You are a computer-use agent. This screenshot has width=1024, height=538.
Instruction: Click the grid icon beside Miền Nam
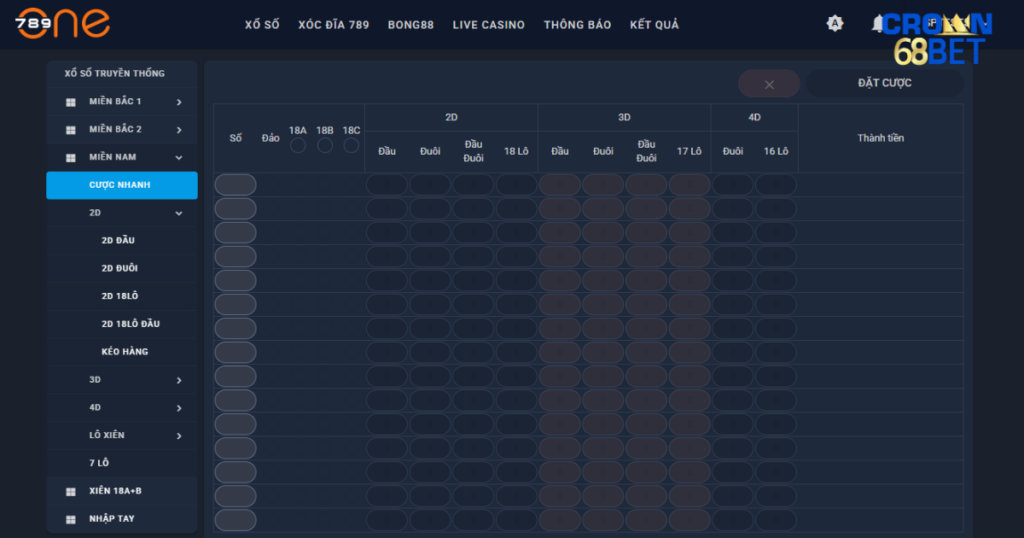click(x=71, y=158)
